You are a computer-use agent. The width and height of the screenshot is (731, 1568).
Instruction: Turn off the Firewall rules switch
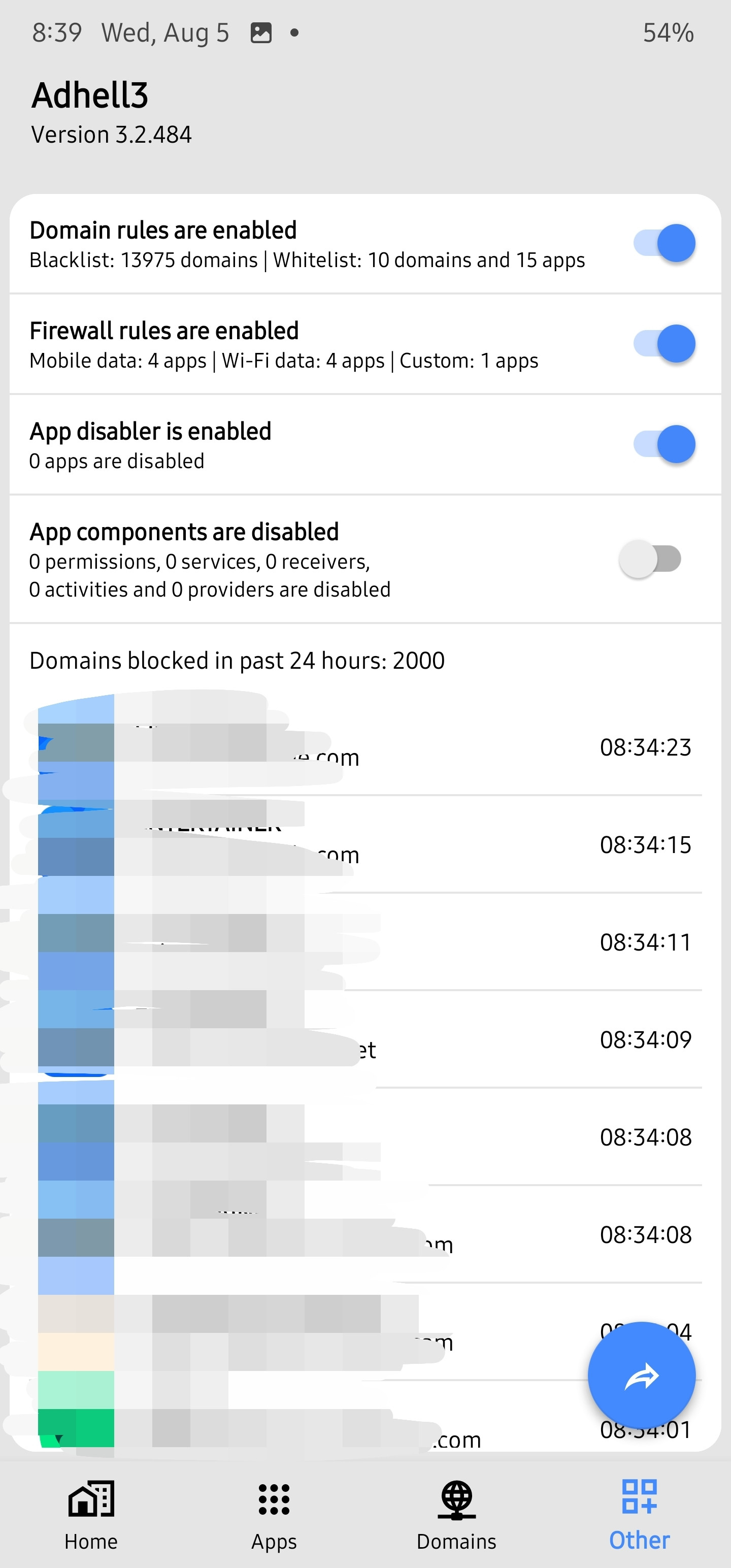pyautogui.click(x=664, y=343)
